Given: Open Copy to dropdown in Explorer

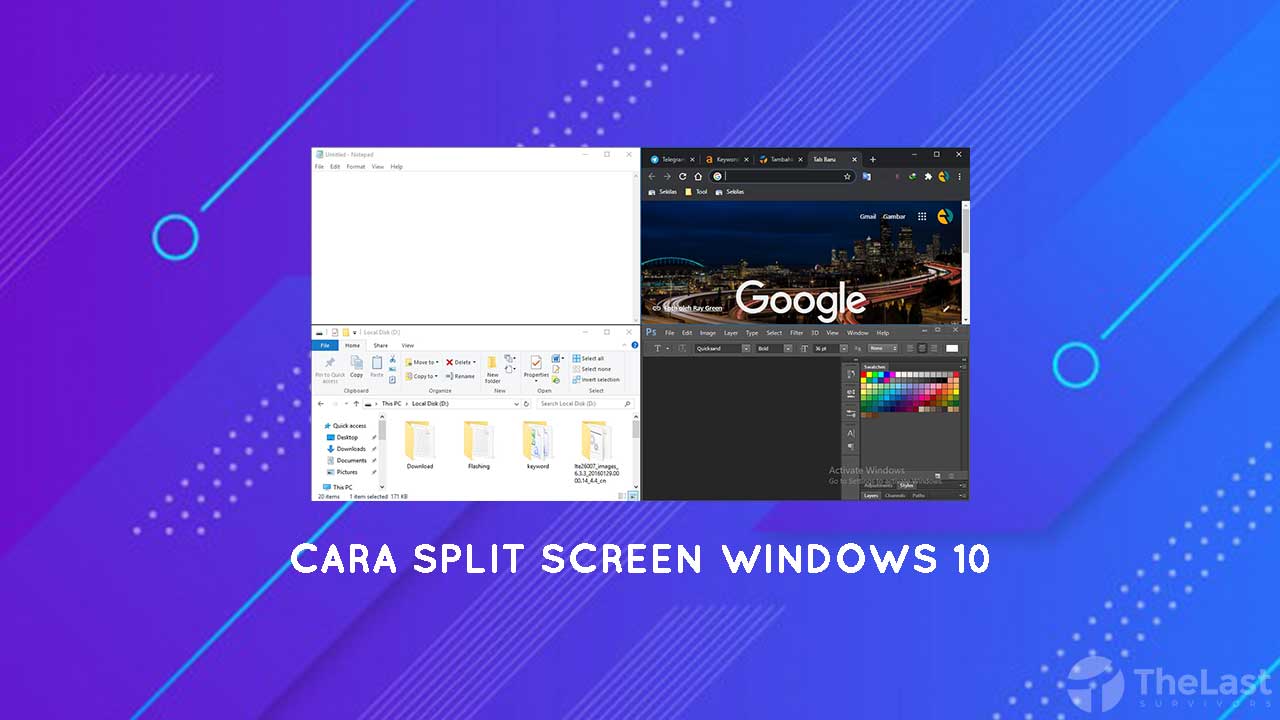Looking at the screenshot, I should [421, 376].
